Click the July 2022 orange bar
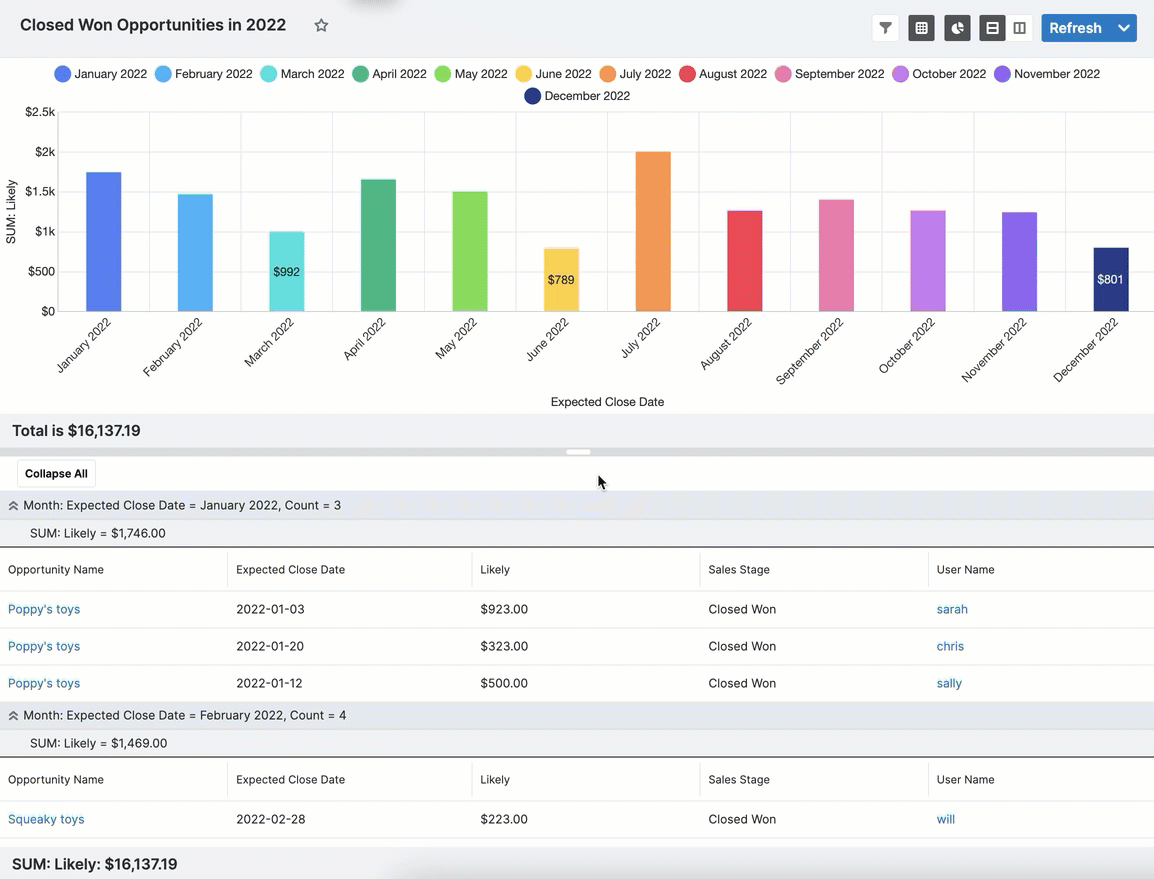The image size is (1154, 879). point(653,231)
